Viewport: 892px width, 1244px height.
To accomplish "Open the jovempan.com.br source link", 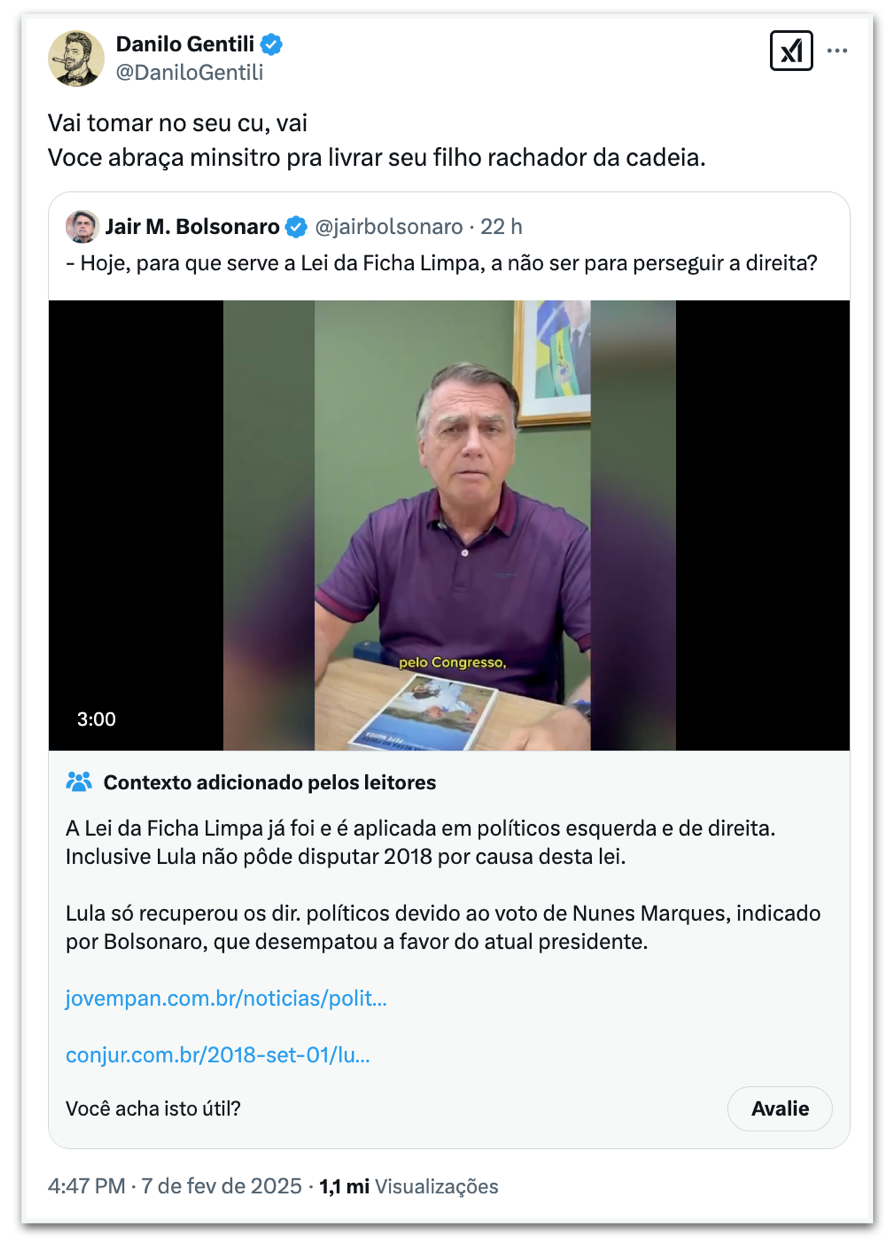I will click(226, 998).
